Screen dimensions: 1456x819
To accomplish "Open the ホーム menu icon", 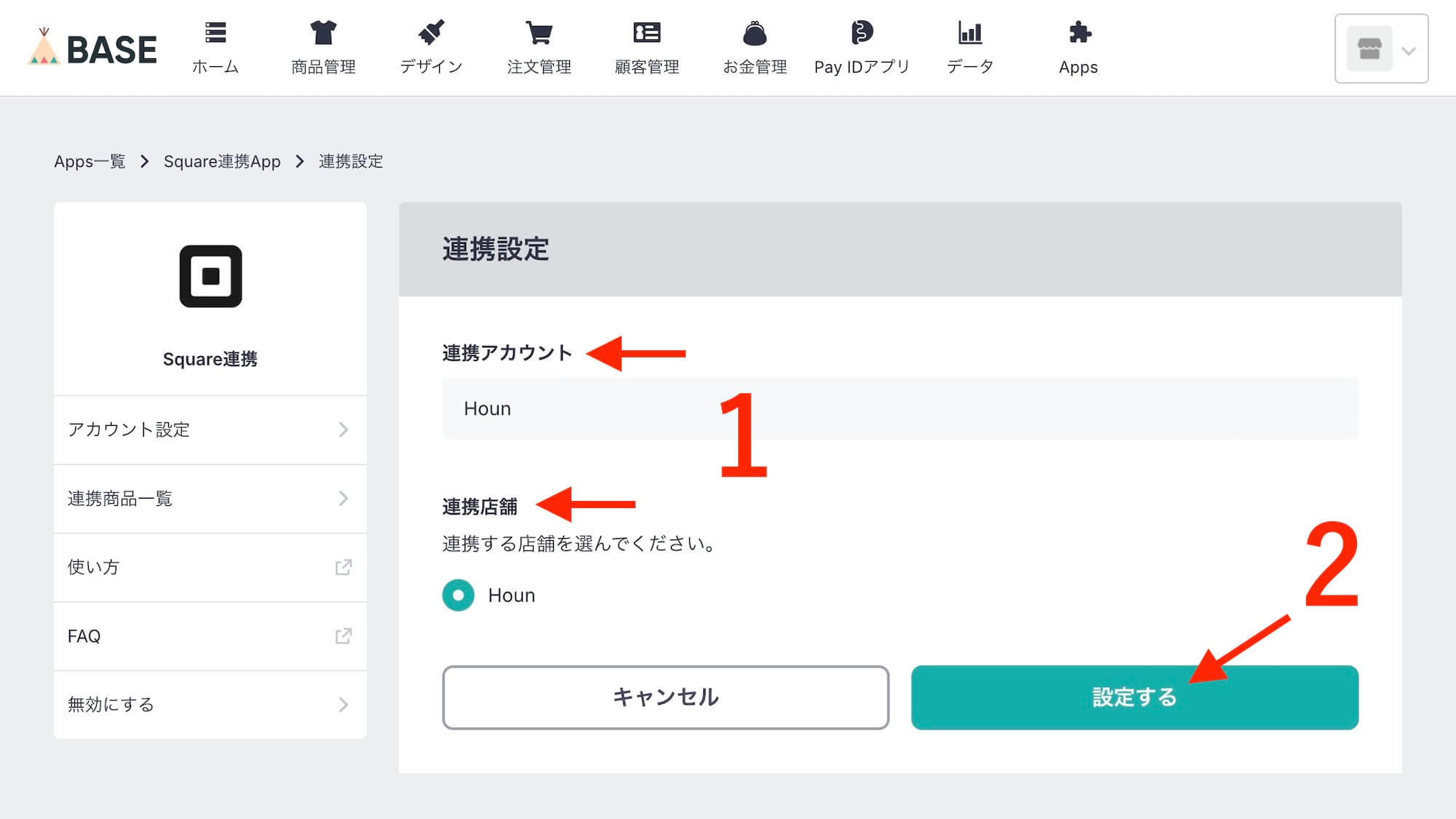I will click(215, 33).
